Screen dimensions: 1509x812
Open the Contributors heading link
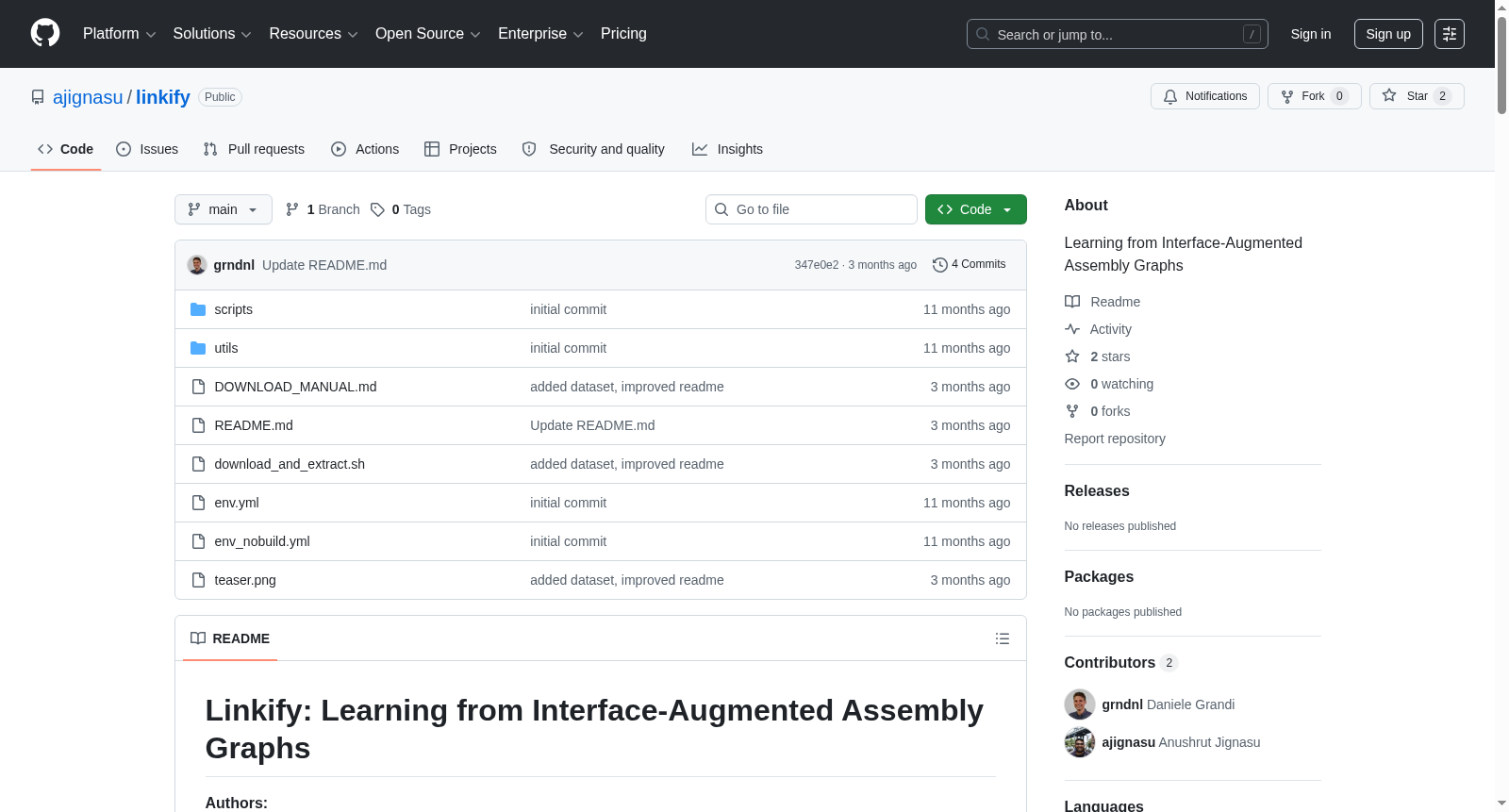click(x=1121, y=662)
